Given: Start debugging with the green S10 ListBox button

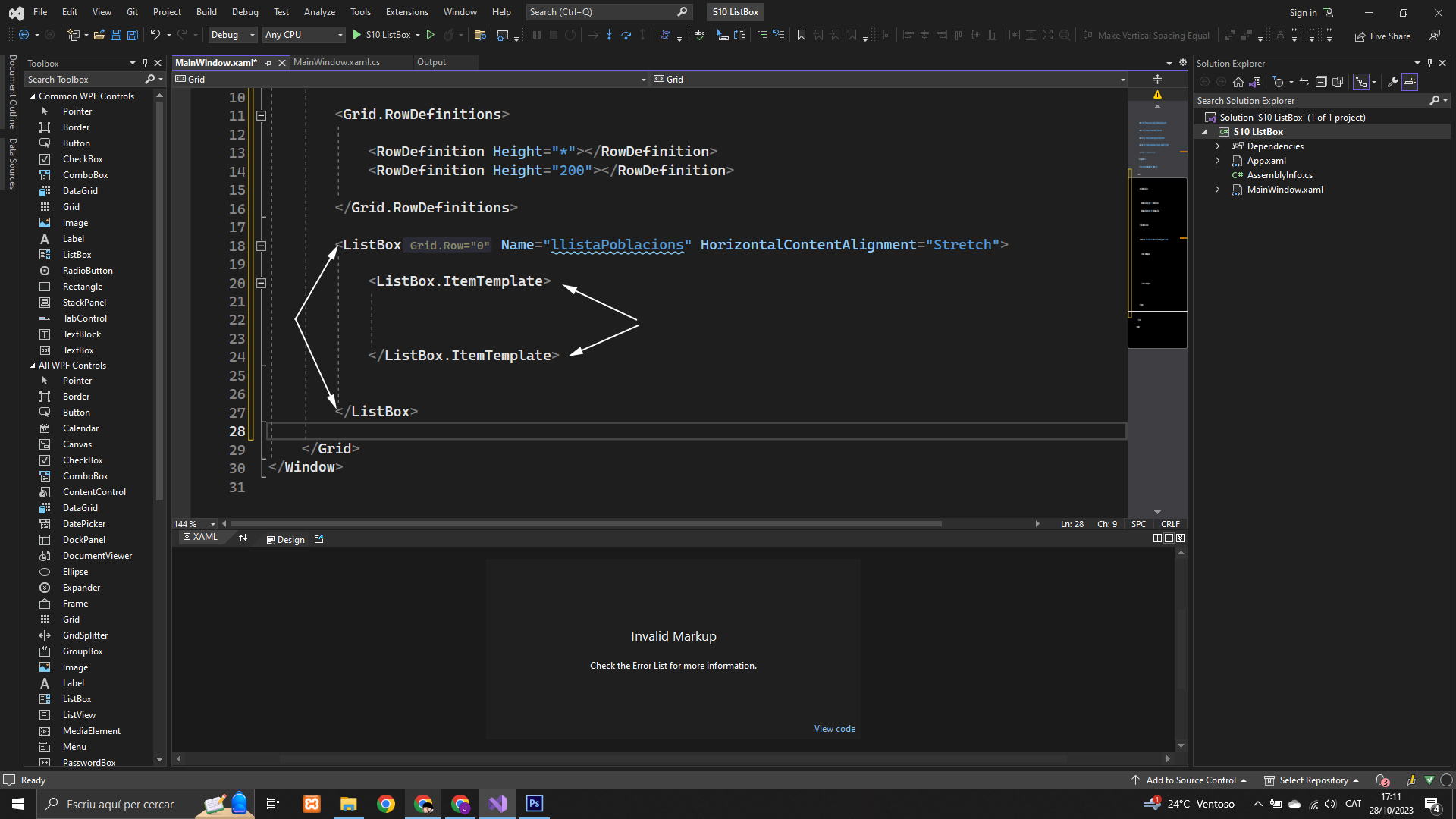Looking at the screenshot, I should [x=381, y=35].
